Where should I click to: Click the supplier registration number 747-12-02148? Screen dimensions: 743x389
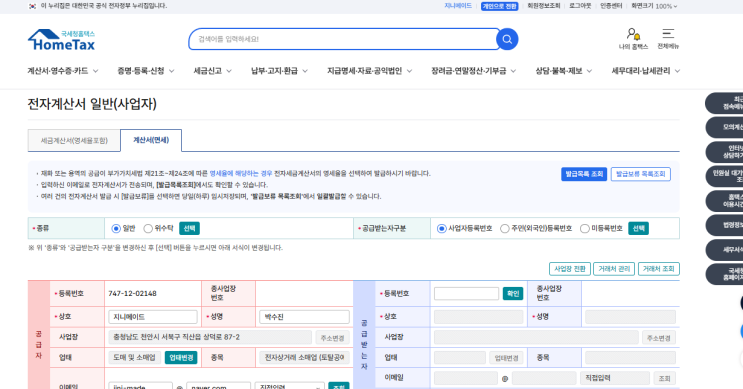coord(132,294)
